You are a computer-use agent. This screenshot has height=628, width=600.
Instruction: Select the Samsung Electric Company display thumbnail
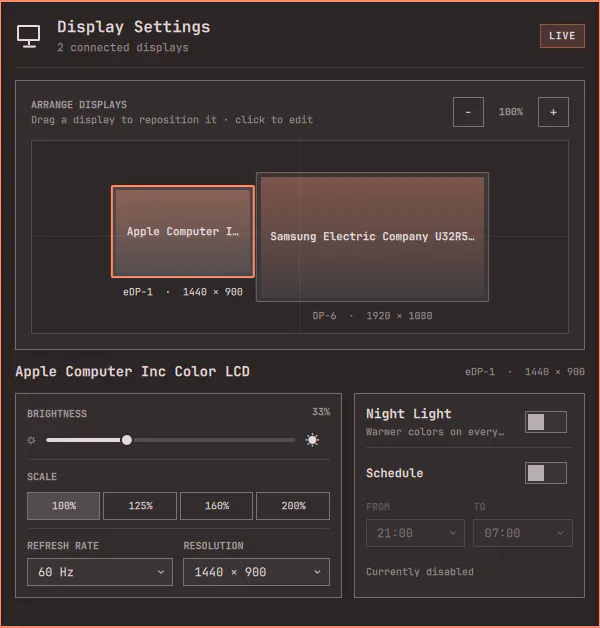pyautogui.click(x=372, y=237)
